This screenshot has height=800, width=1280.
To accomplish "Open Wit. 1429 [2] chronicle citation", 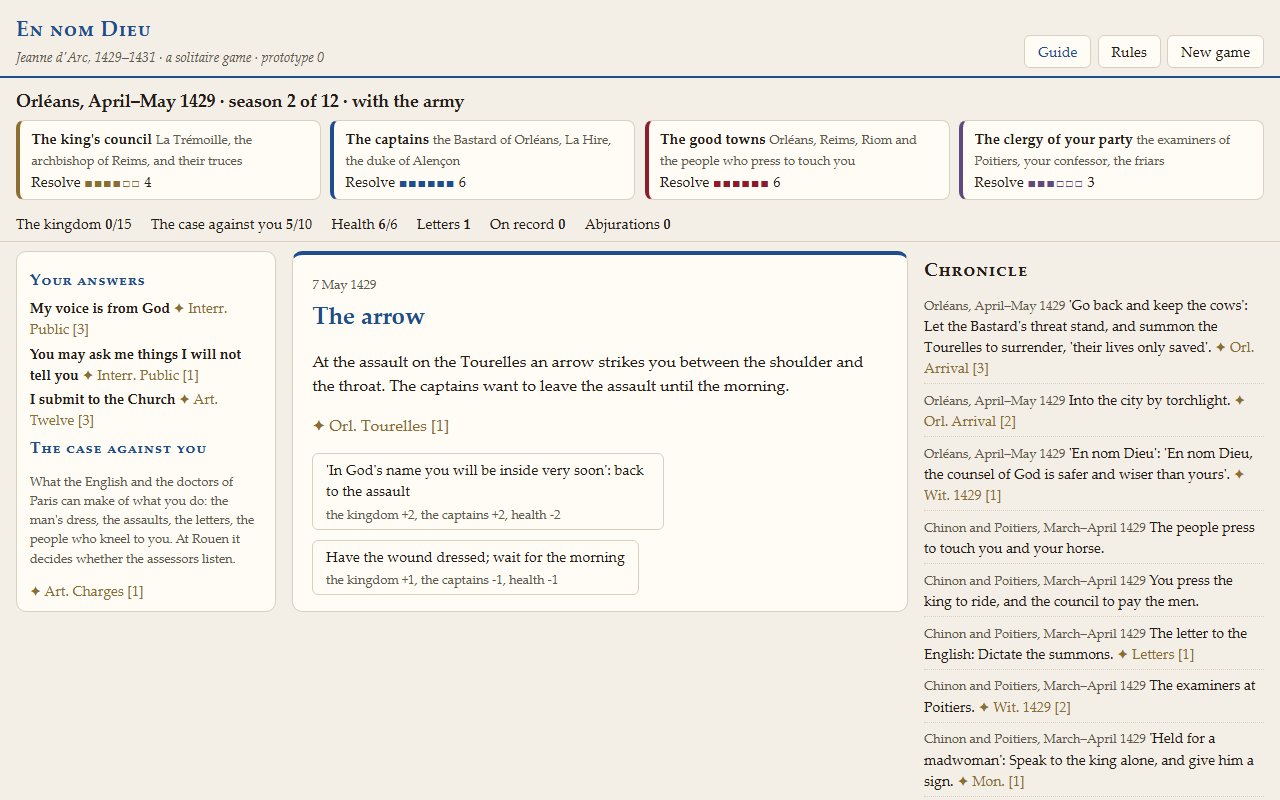I will pos(1025,707).
